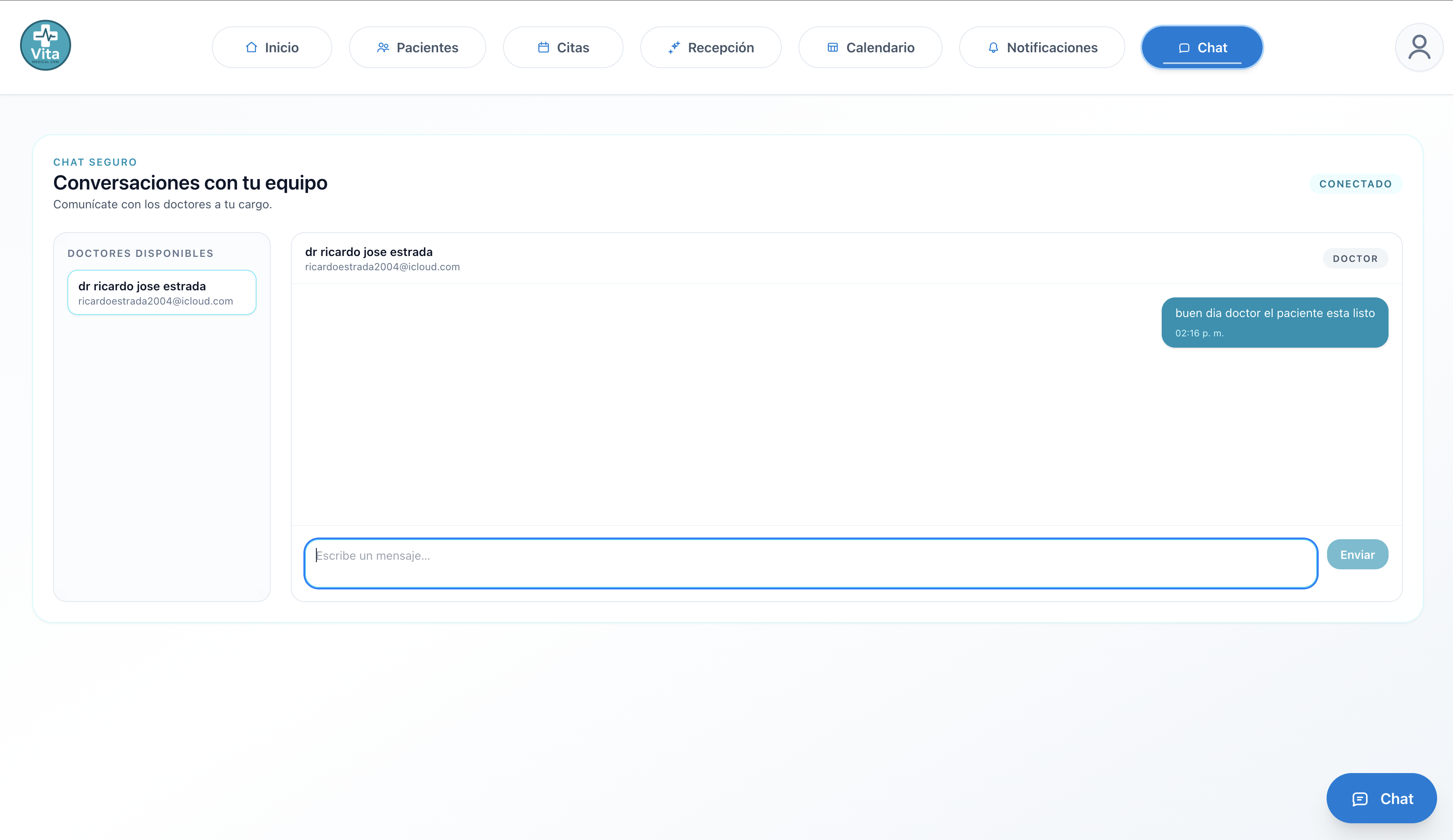Go to the Pacientes section
This screenshot has width=1453, height=840.
tap(427, 47)
